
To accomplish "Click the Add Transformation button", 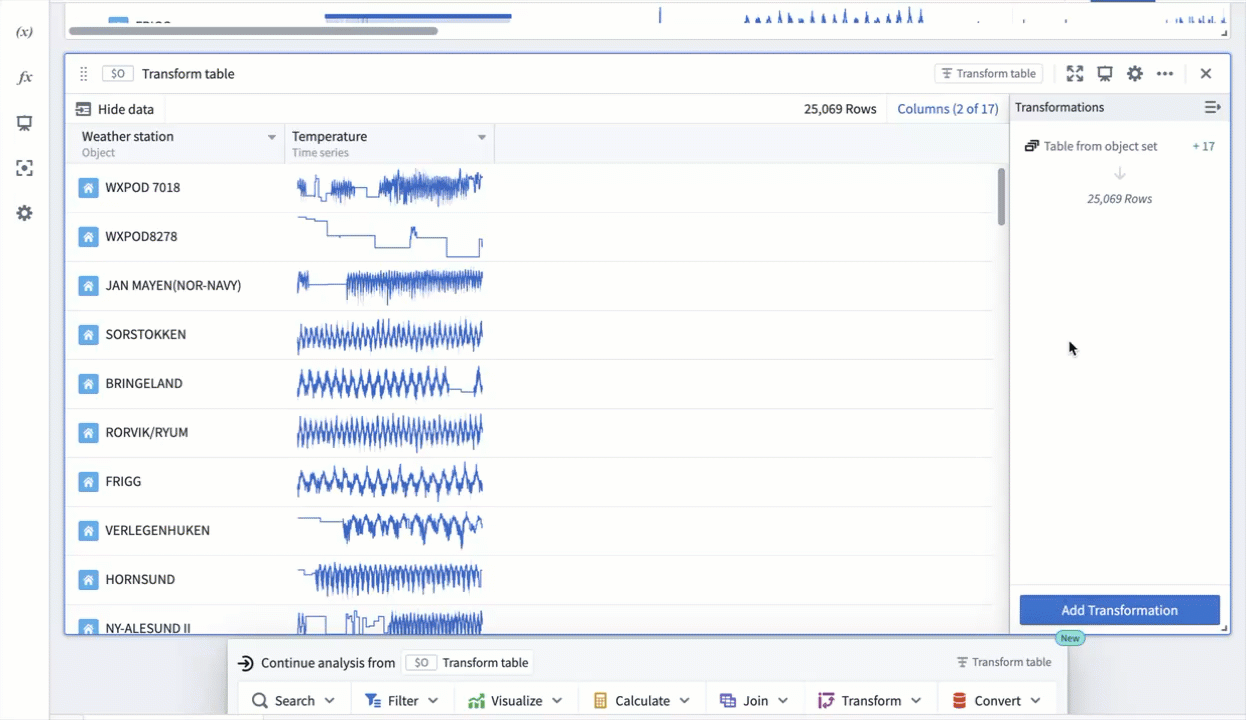I will (1119, 610).
